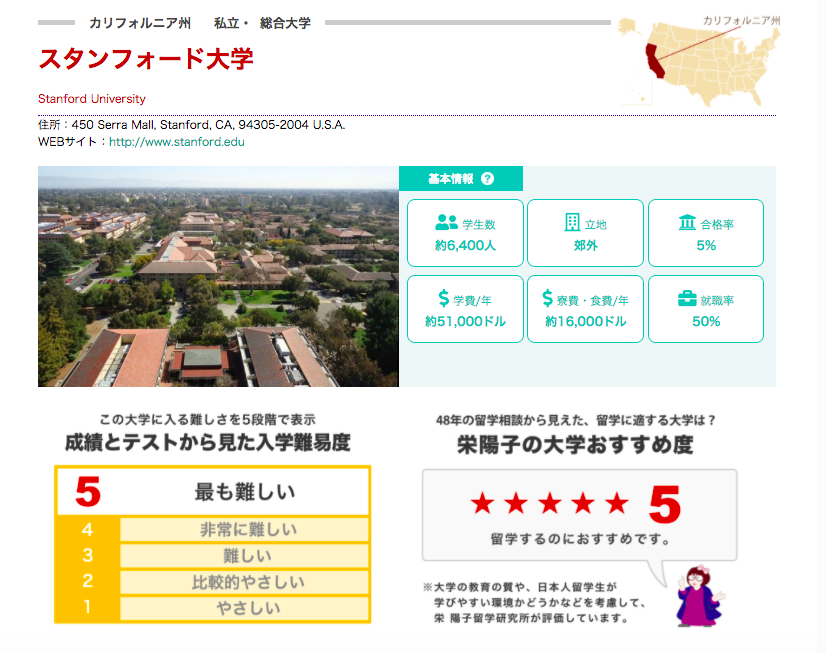Click the 郊外 location value
The image size is (826, 653).
point(585,245)
